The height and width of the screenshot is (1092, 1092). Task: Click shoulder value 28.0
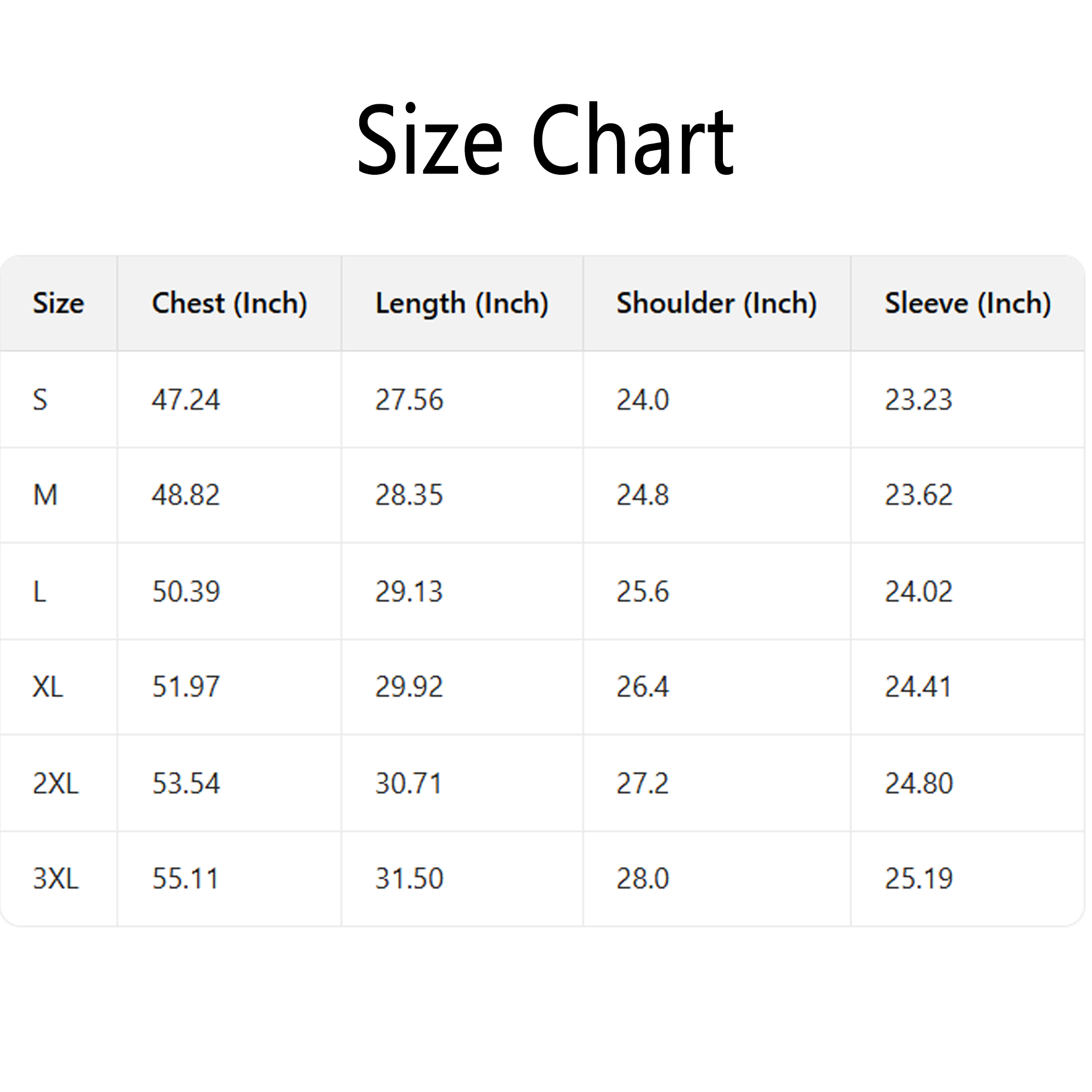(643, 879)
